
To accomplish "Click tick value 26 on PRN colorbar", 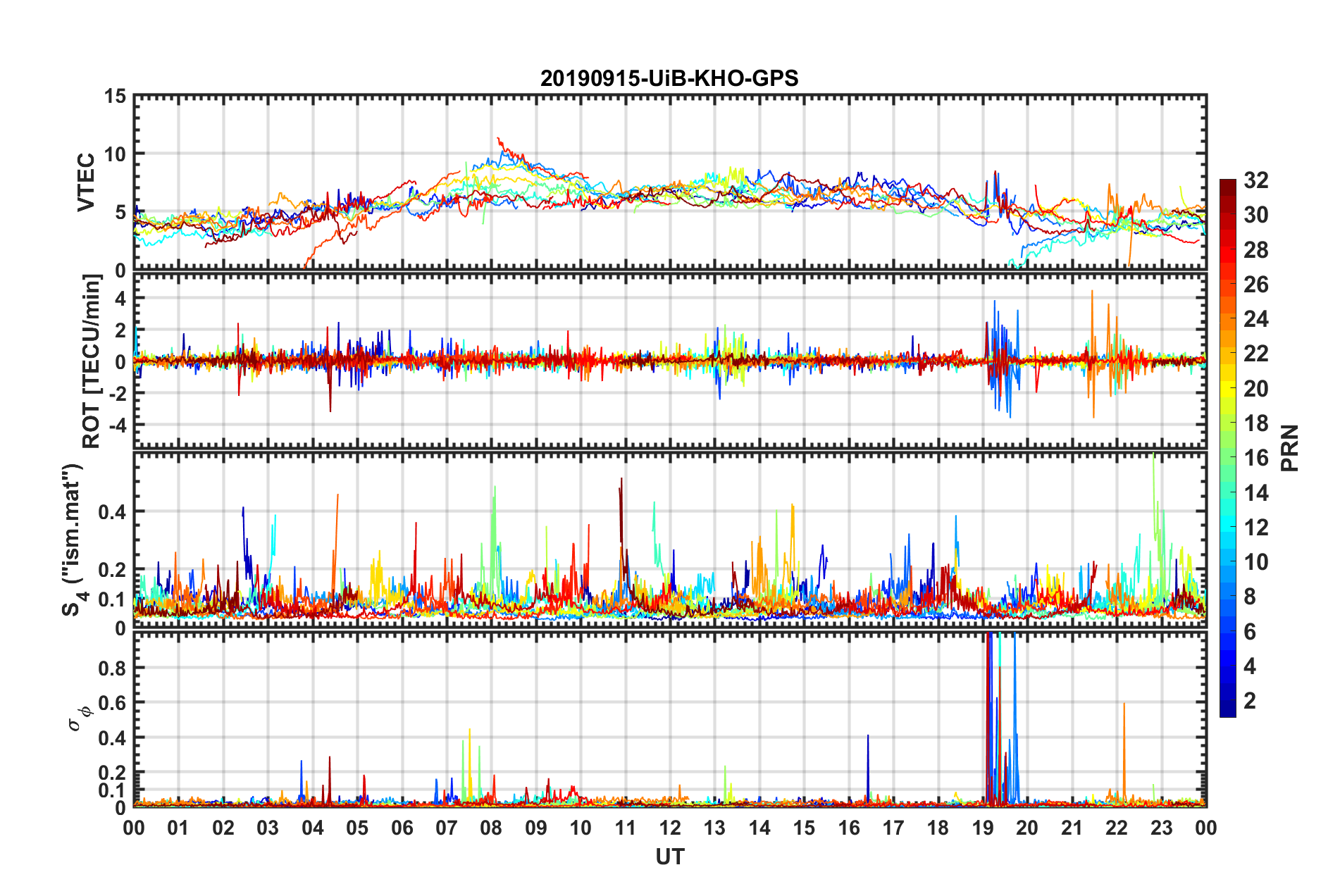I will pyautogui.click(x=1255, y=285).
